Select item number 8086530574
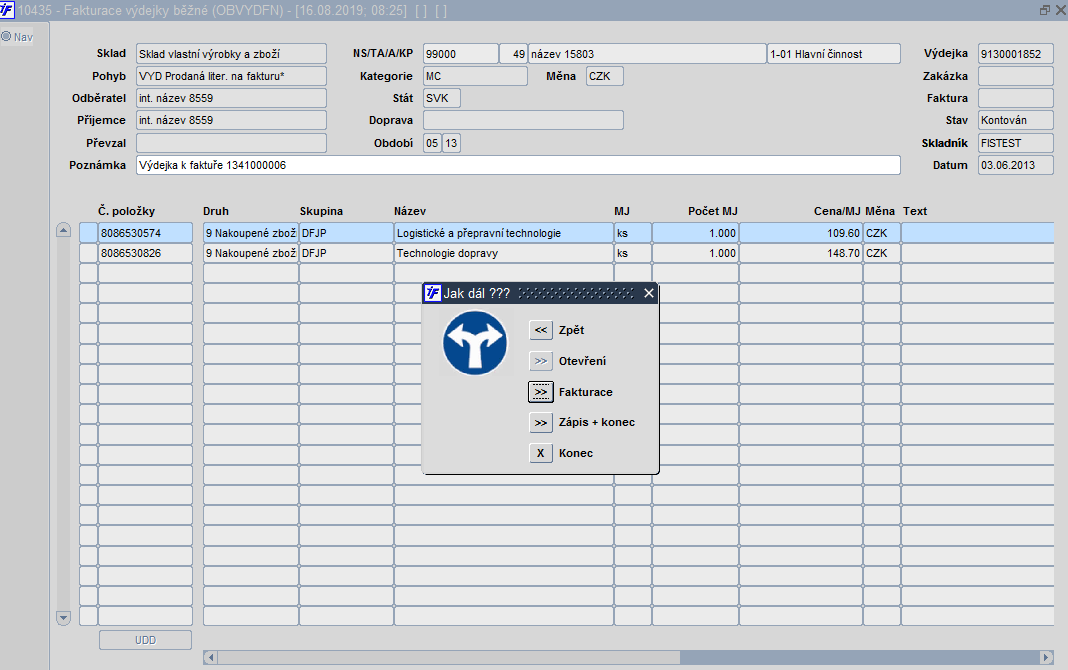 (x=145, y=233)
